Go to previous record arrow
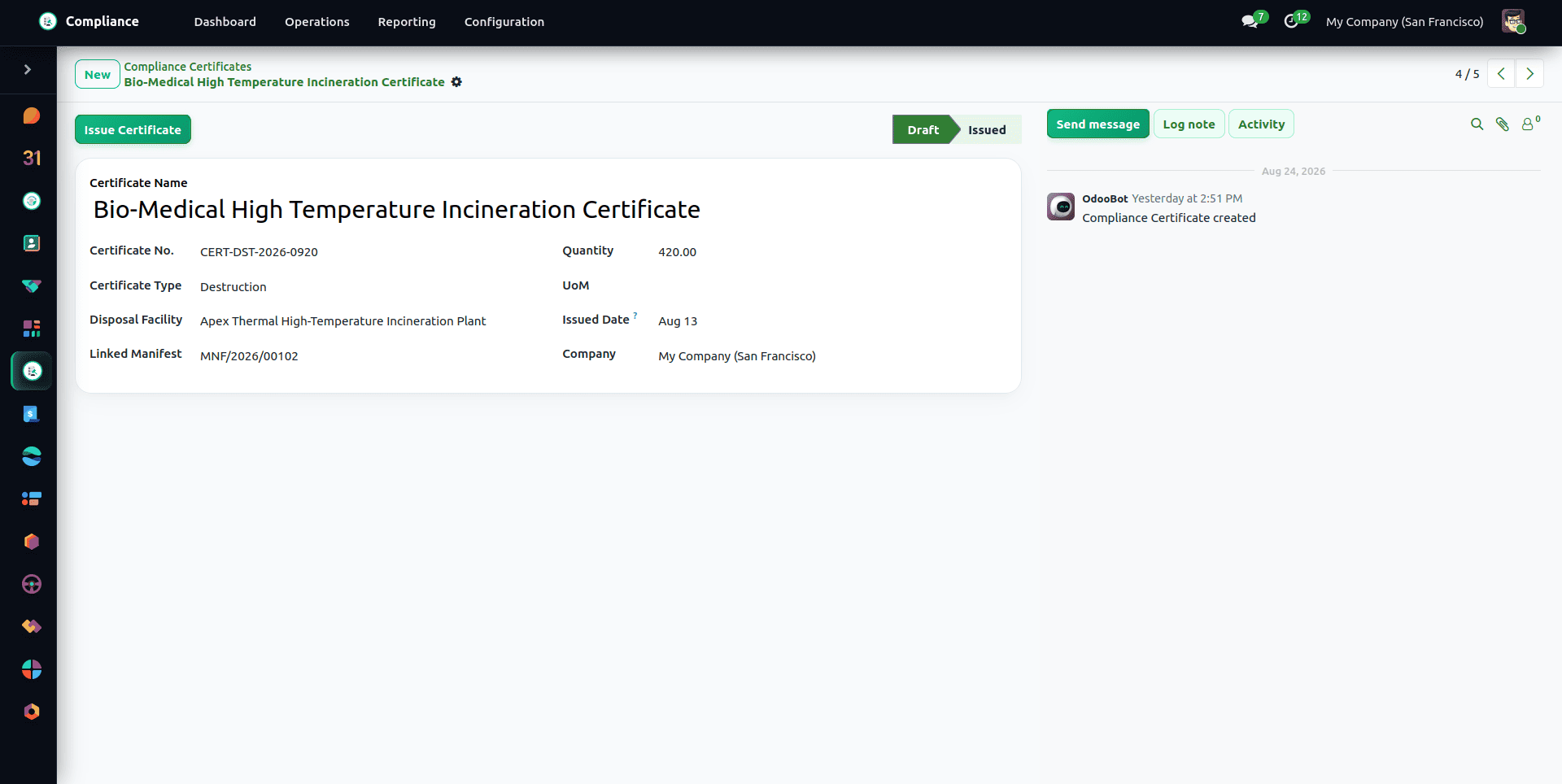1562x784 pixels. click(x=1501, y=73)
